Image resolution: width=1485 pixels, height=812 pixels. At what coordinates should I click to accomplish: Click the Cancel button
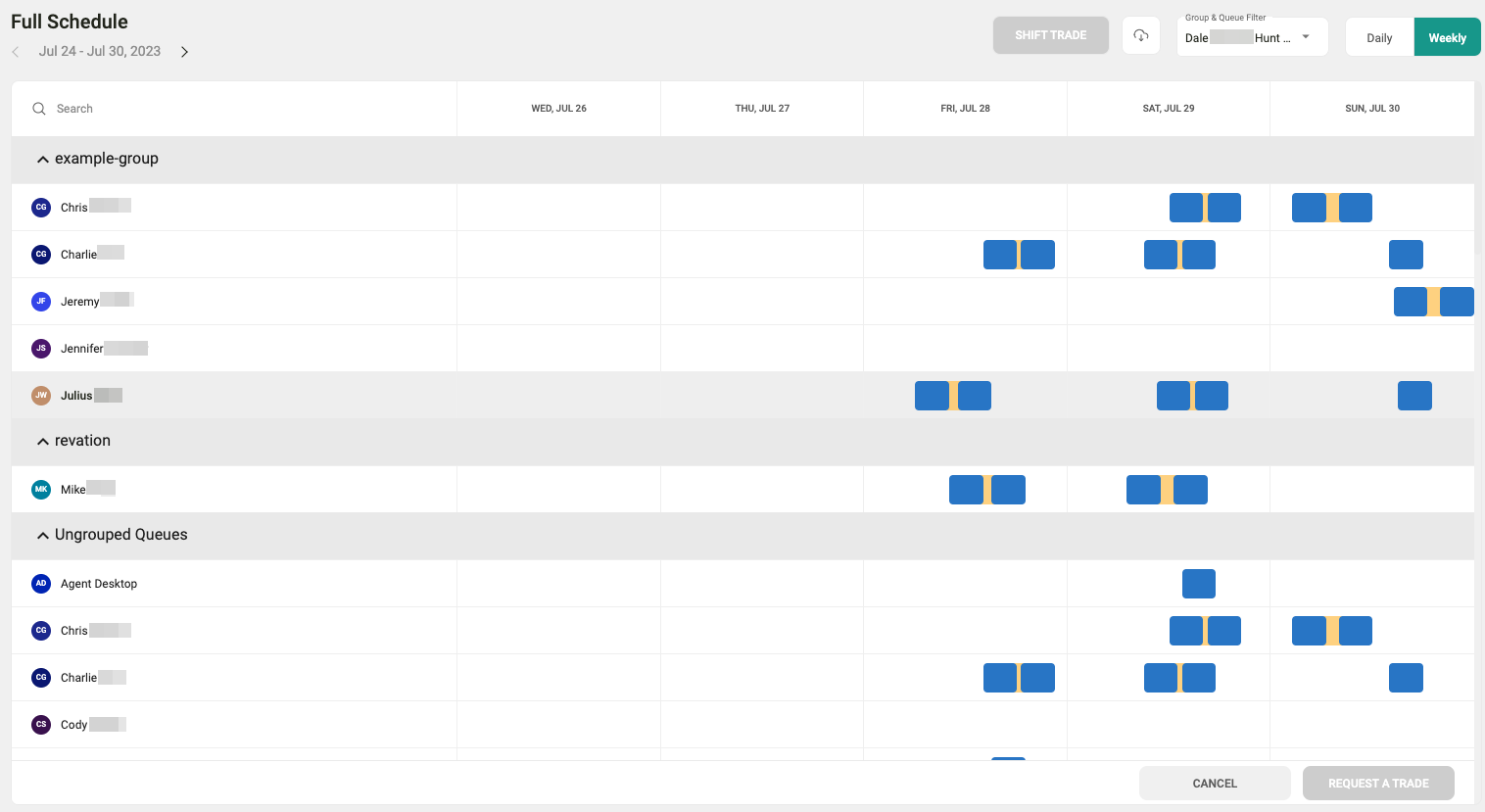[1215, 784]
